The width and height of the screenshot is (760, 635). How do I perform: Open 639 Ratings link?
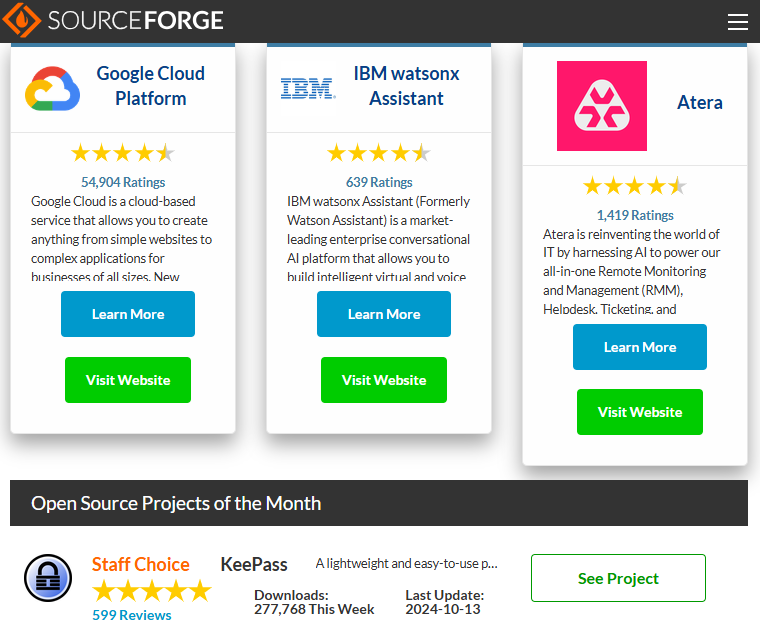(x=379, y=182)
